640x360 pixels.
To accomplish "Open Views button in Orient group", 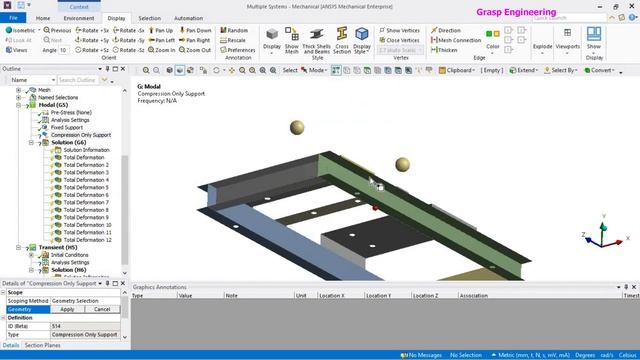I will point(16,50).
